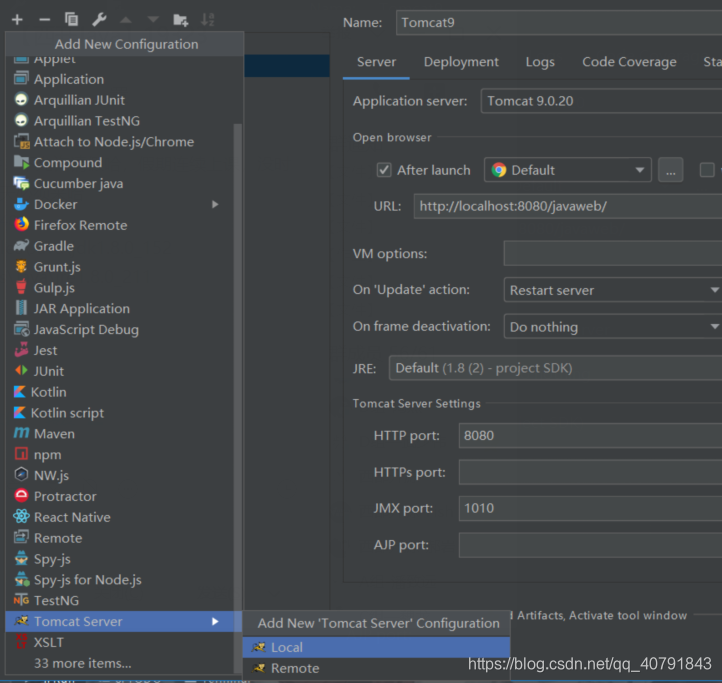
Task: Choose Gulp.js configuration
Action: [123, 288]
